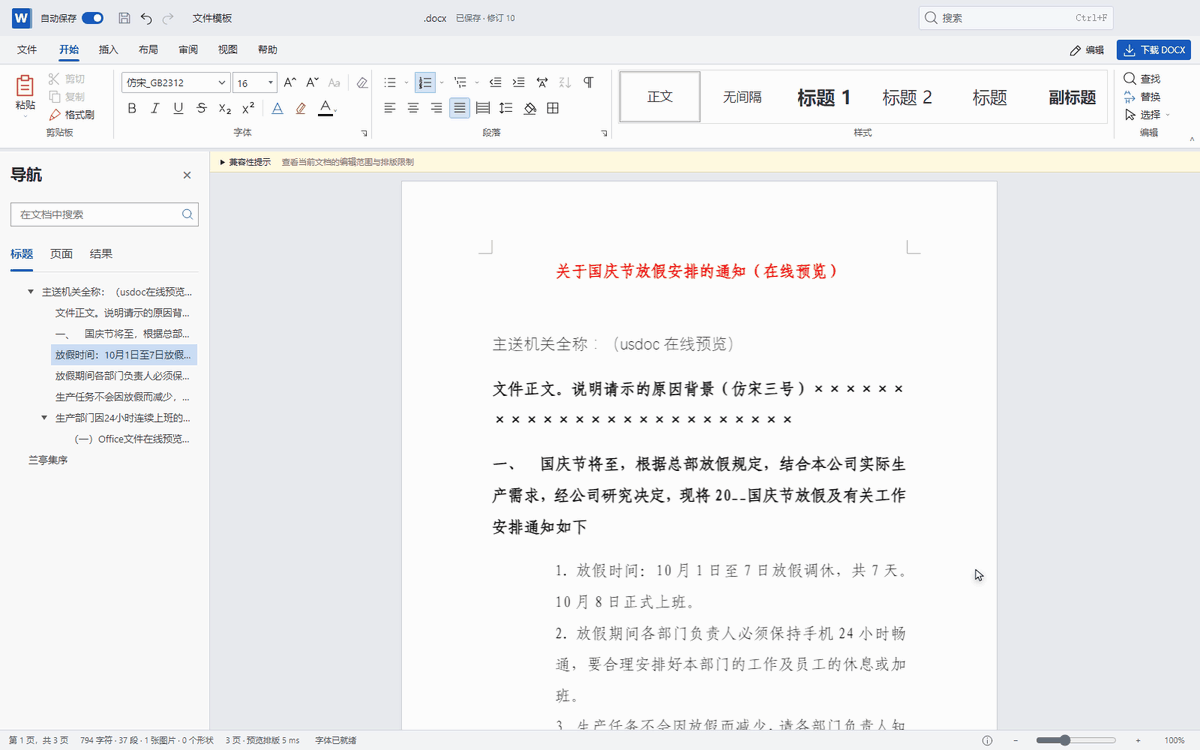Align text right
This screenshot has height=750, width=1200.
[436, 108]
